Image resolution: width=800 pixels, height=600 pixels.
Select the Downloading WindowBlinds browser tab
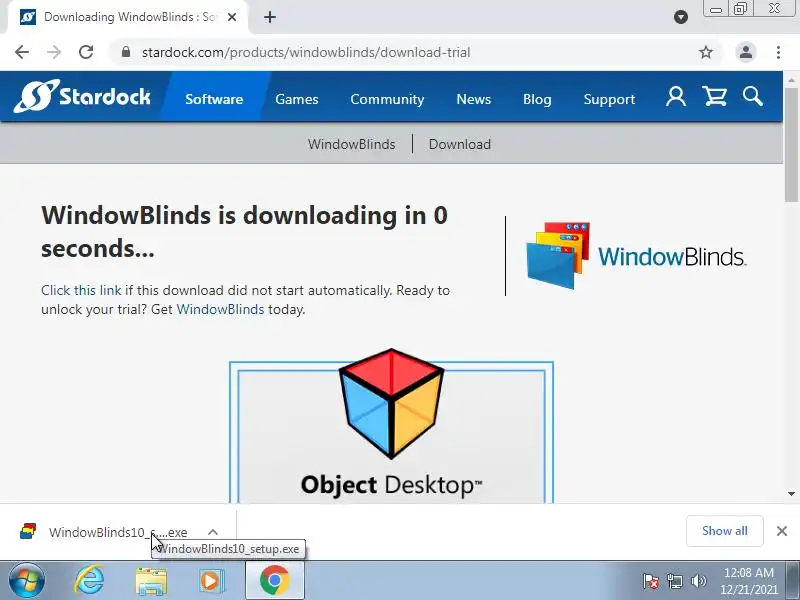pyautogui.click(x=128, y=17)
